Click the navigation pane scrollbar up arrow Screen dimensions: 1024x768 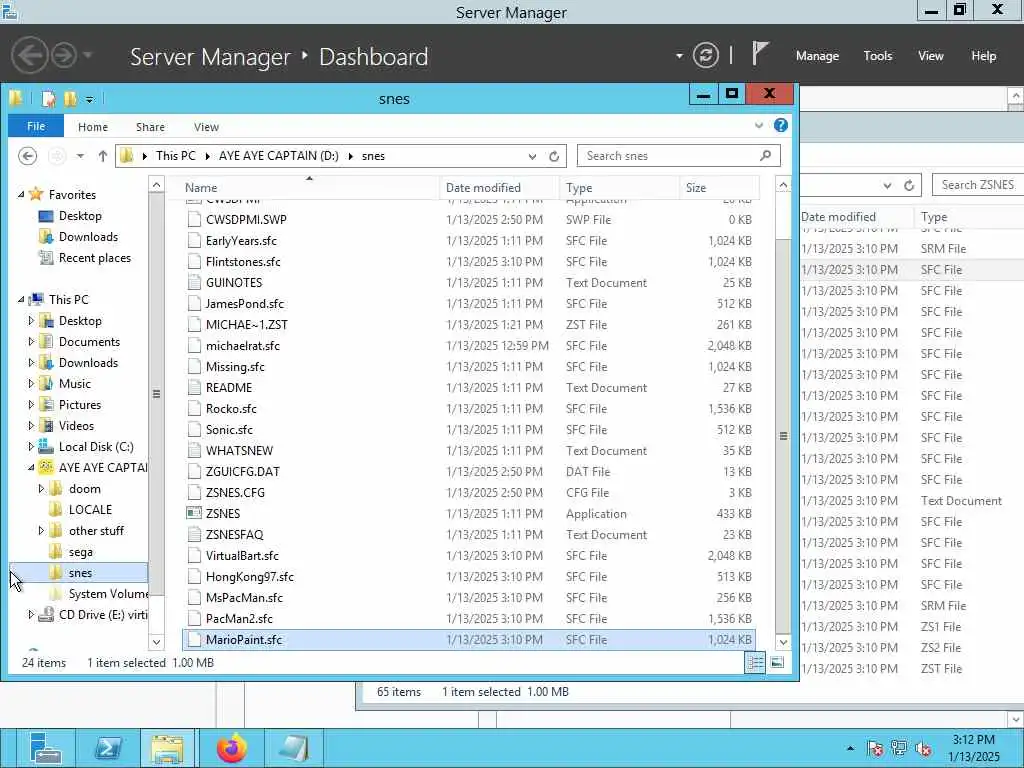(156, 185)
